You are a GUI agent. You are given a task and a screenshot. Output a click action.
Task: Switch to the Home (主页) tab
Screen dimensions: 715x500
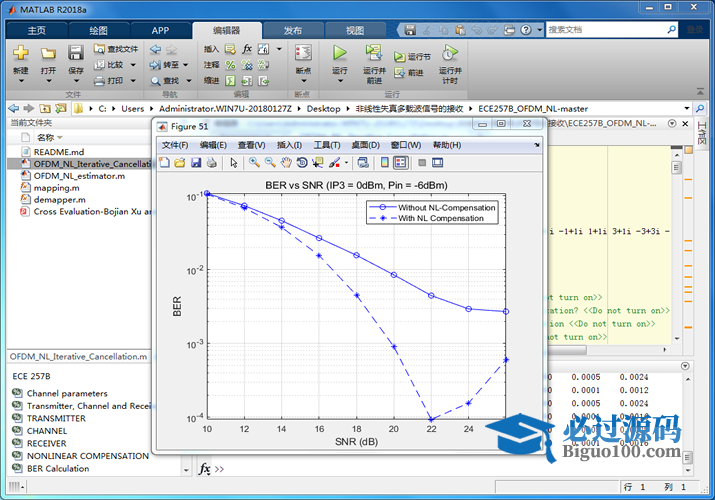click(x=36, y=31)
